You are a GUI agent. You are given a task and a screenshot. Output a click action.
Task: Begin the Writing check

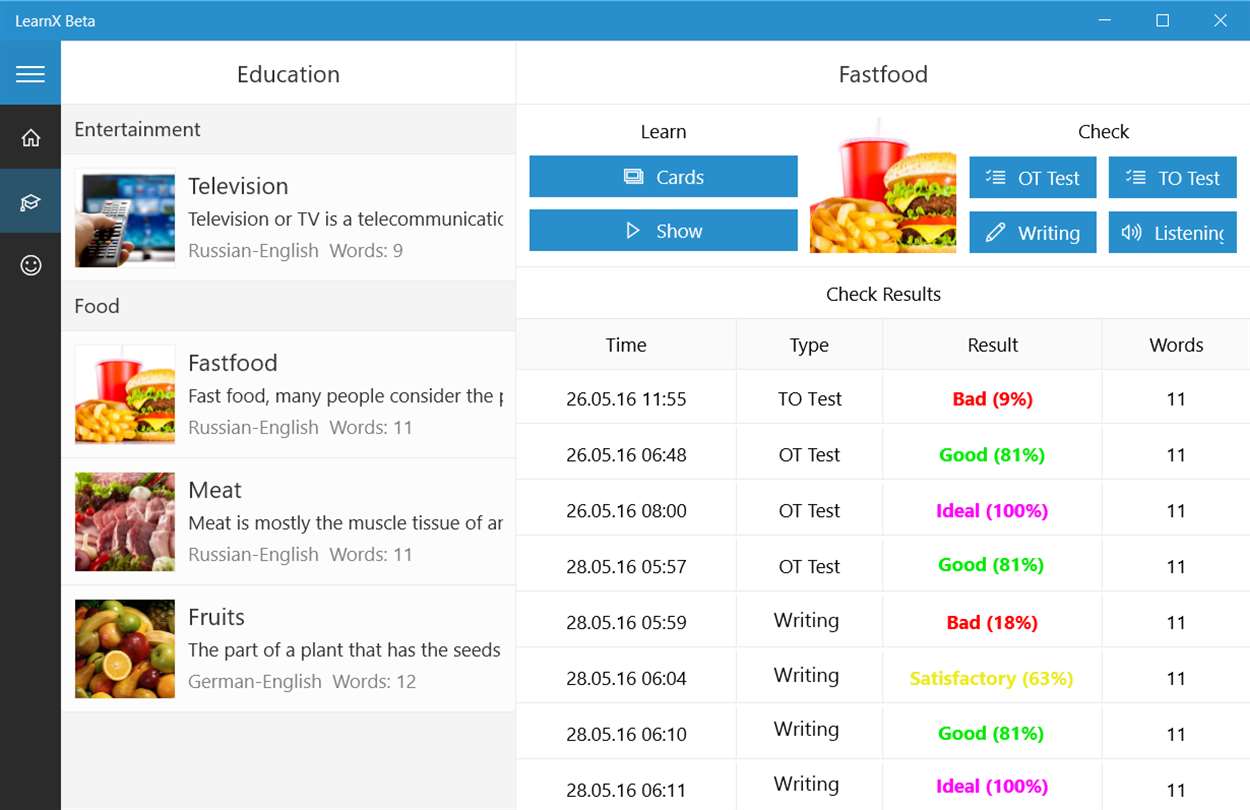coord(1032,232)
